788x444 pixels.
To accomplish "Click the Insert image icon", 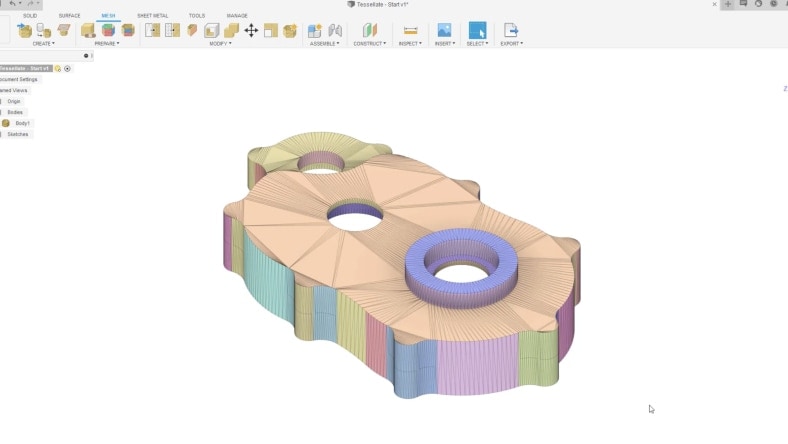I will [444, 30].
